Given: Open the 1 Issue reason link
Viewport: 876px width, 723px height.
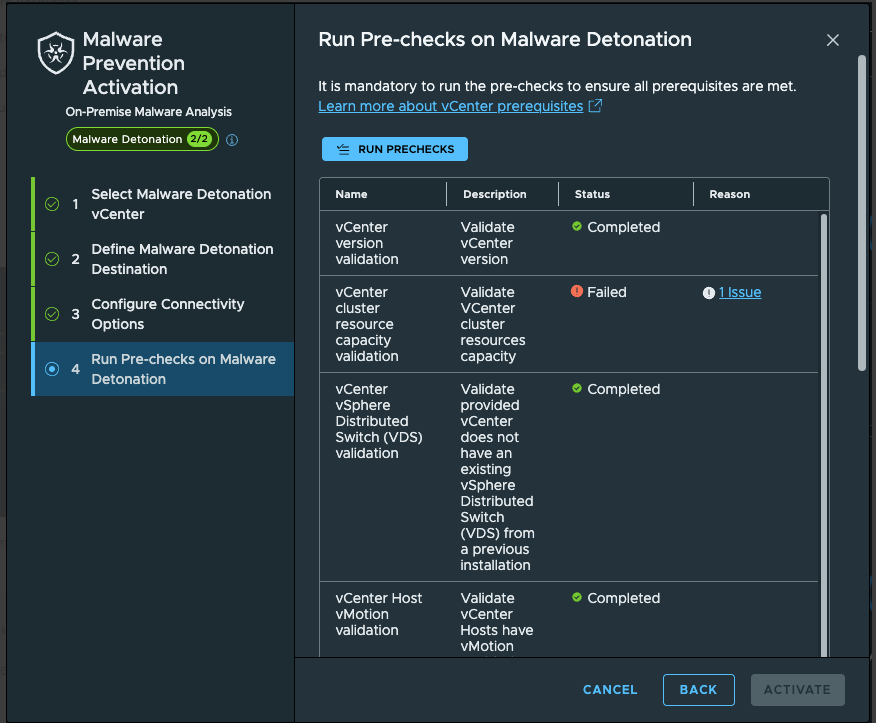Looking at the screenshot, I should (x=740, y=292).
